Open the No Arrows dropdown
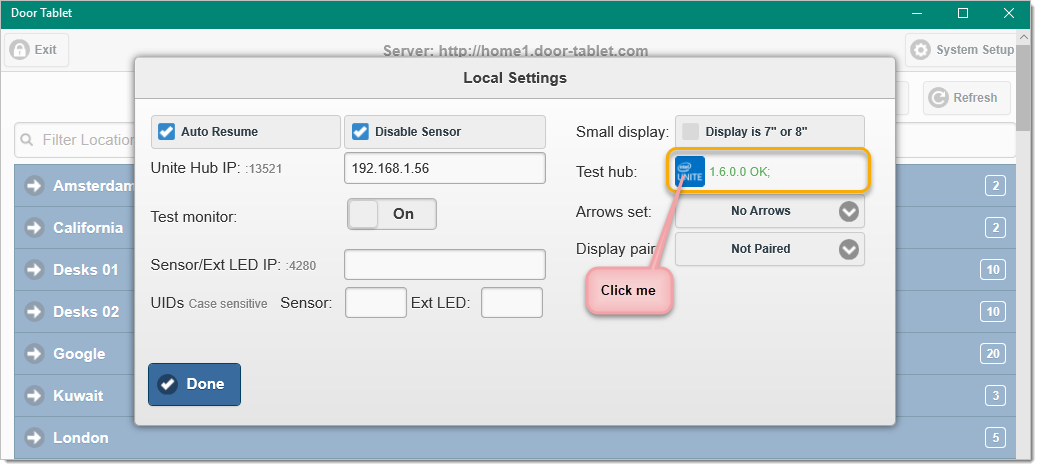The image size is (1039, 468). click(769, 211)
